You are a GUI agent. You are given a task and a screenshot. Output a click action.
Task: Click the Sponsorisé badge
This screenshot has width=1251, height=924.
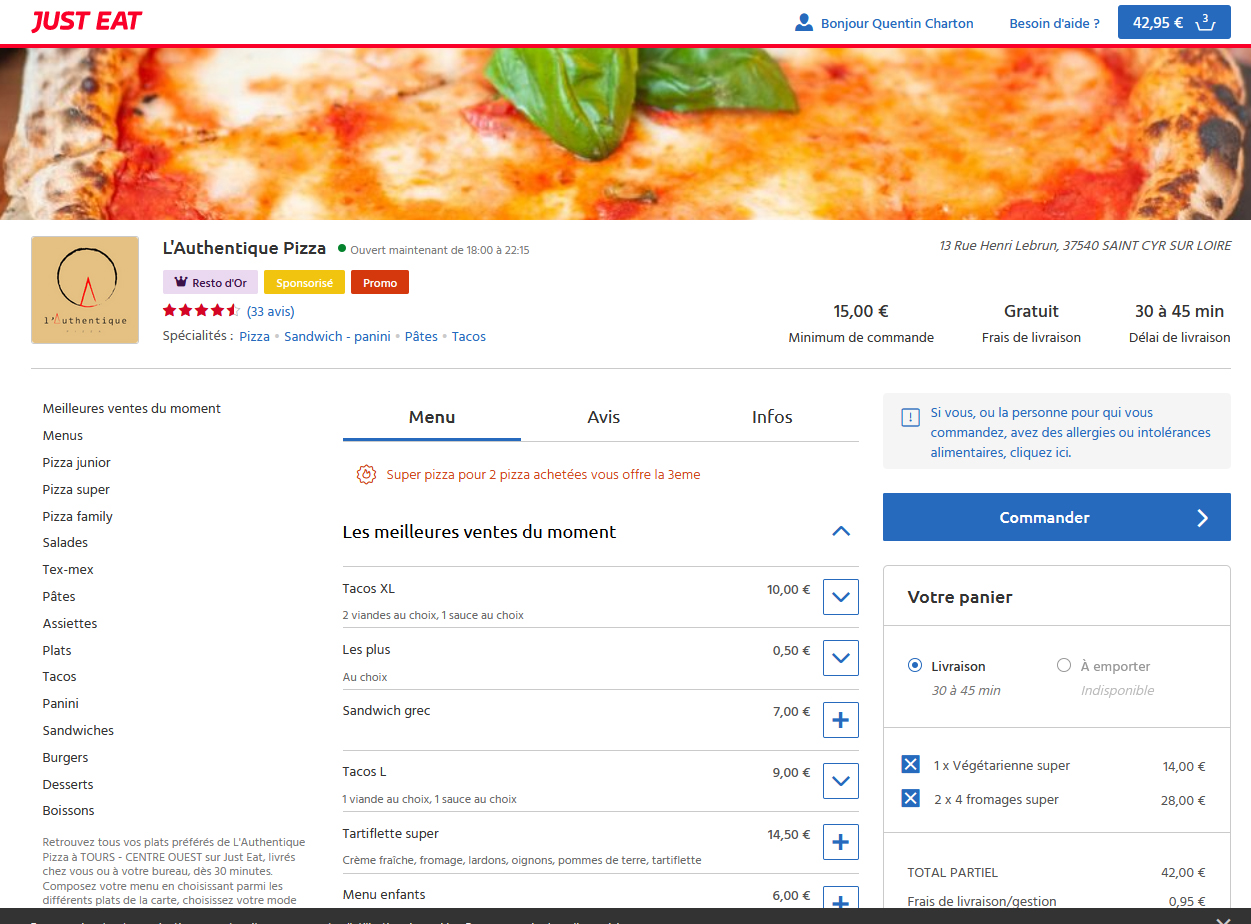[x=305, y=283]
